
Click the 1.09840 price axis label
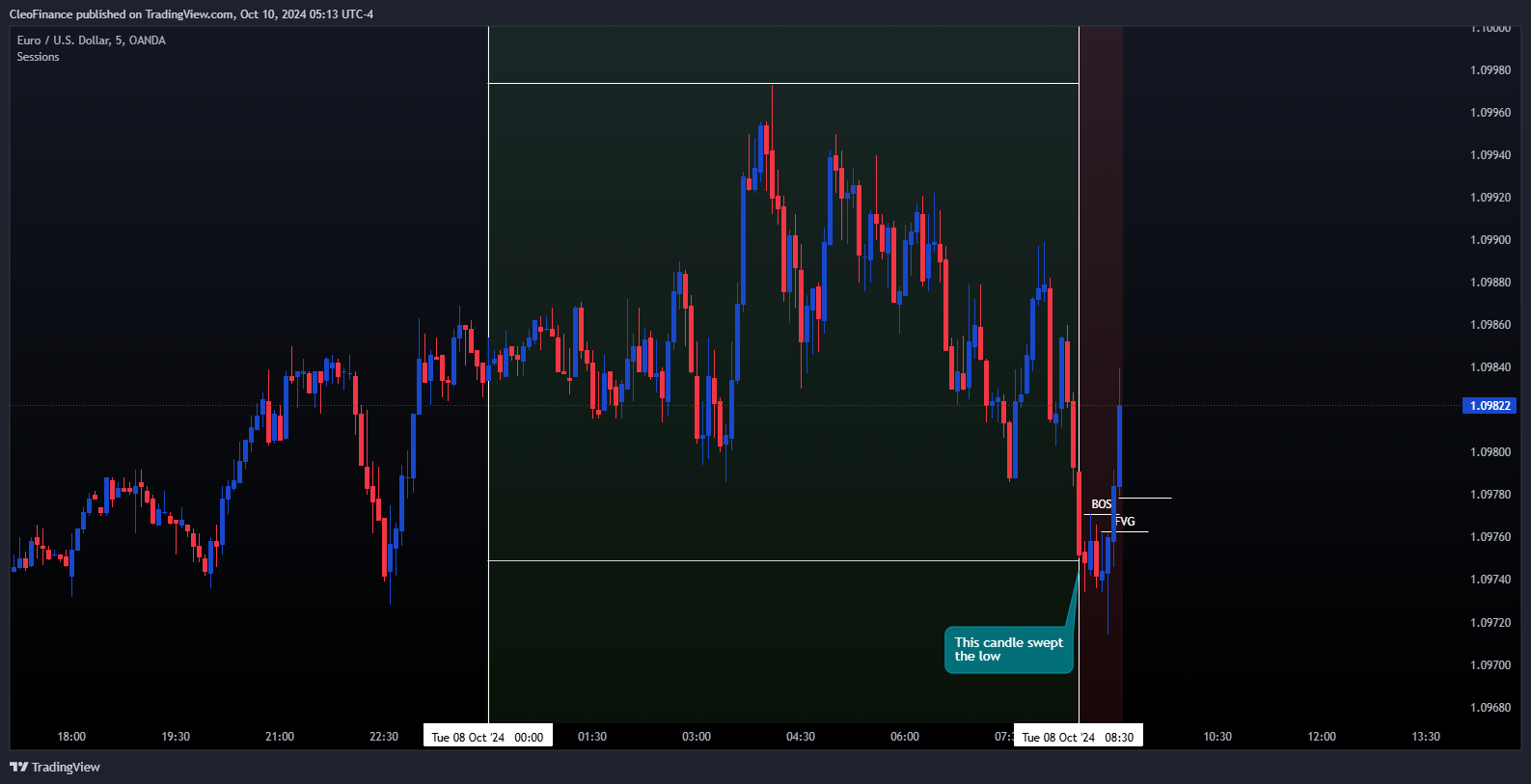coord(1490,367)
